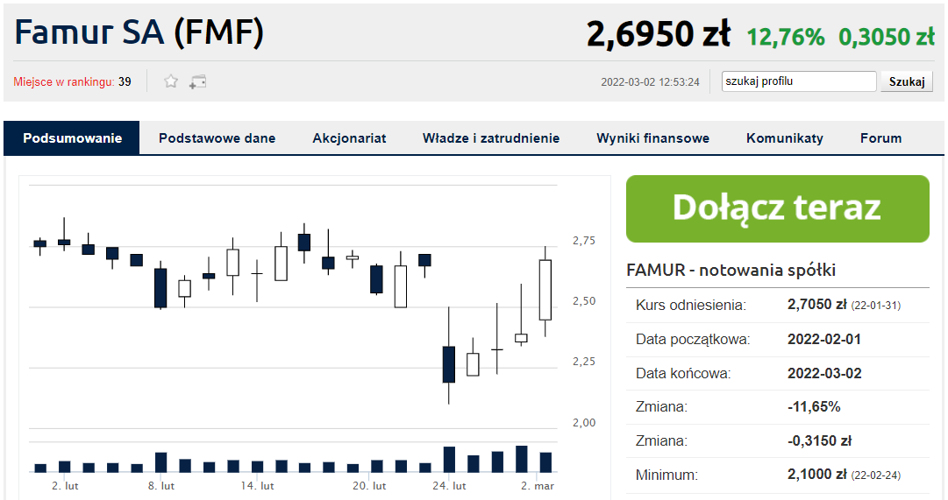
Task: Open the Komunikaty tab
Action: [x=785, y=138]
